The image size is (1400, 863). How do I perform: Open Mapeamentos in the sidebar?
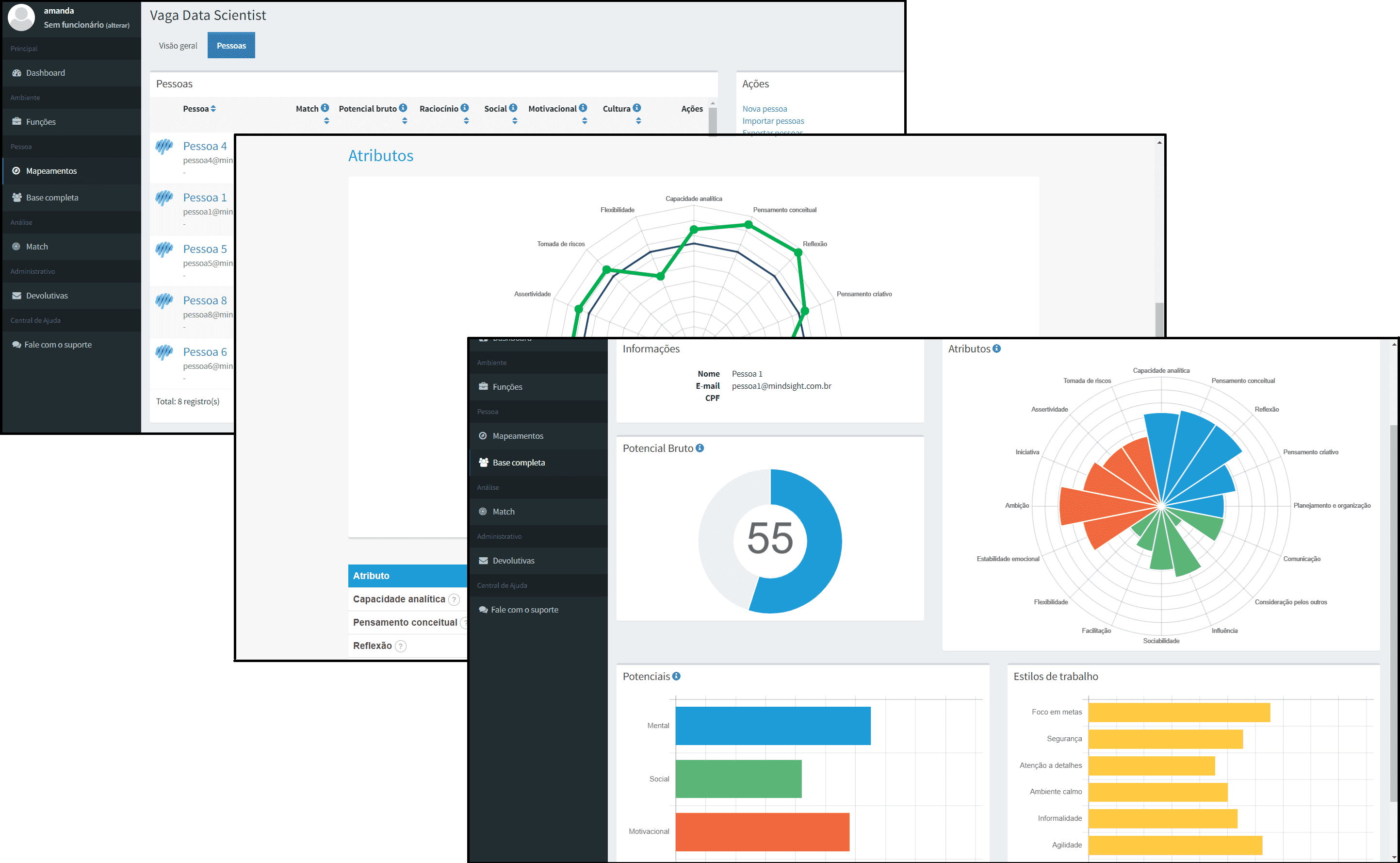(51, 171)
